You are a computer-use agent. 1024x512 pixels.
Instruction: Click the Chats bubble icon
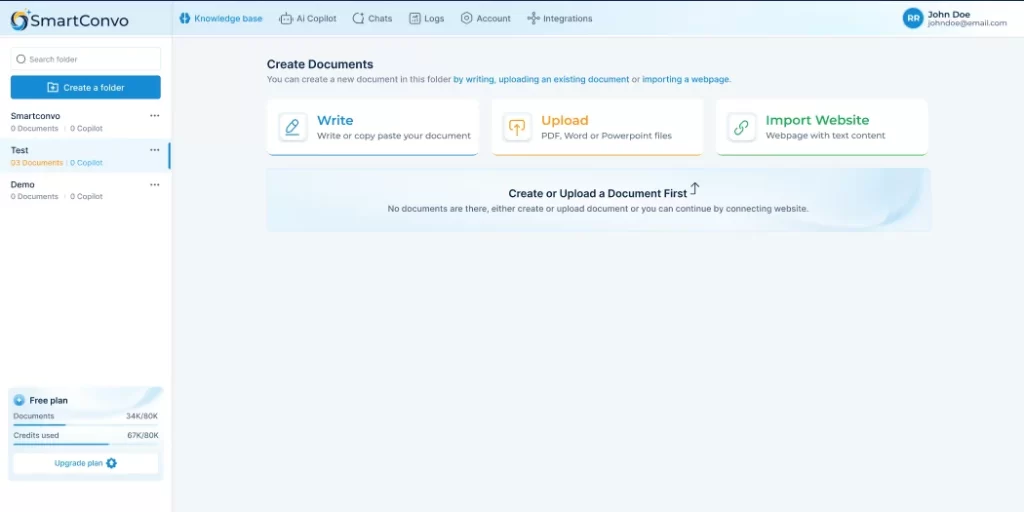pos(358,18)
